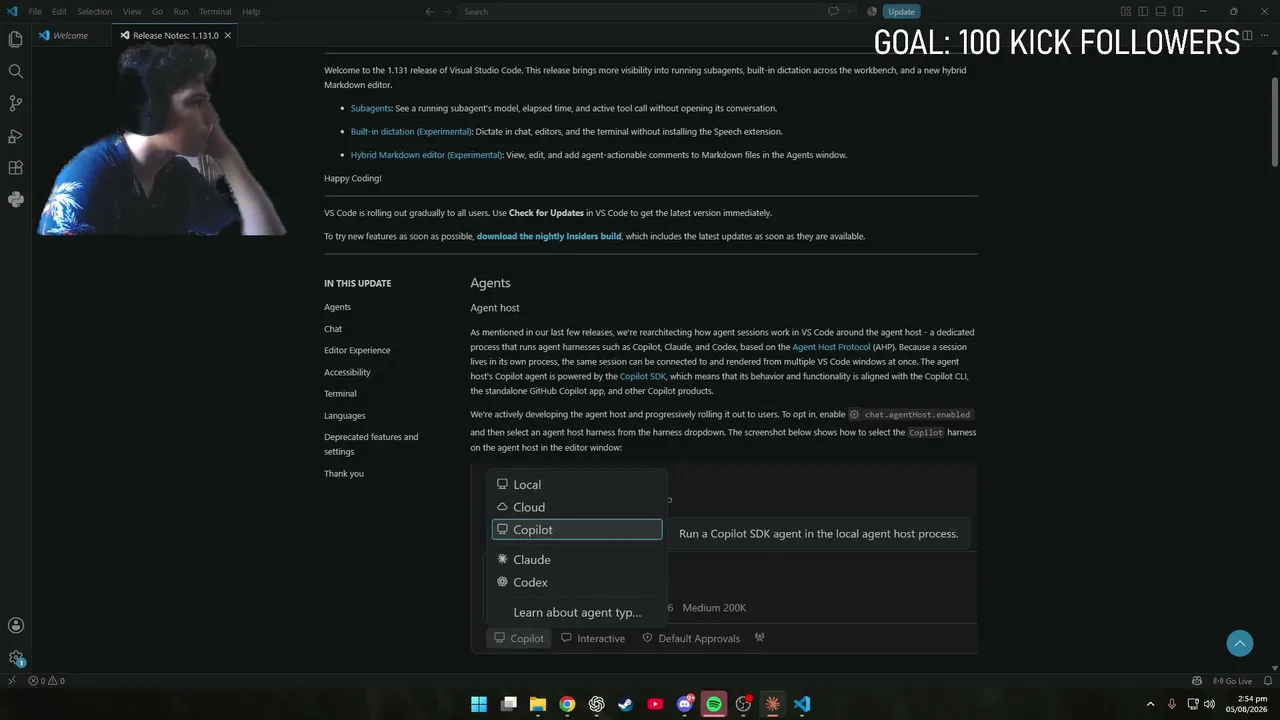This screenshot has width=1280, height=720.
Task: Show errors and warnings from the status bar
Action: pyautogui.click(x=46, y=681)
